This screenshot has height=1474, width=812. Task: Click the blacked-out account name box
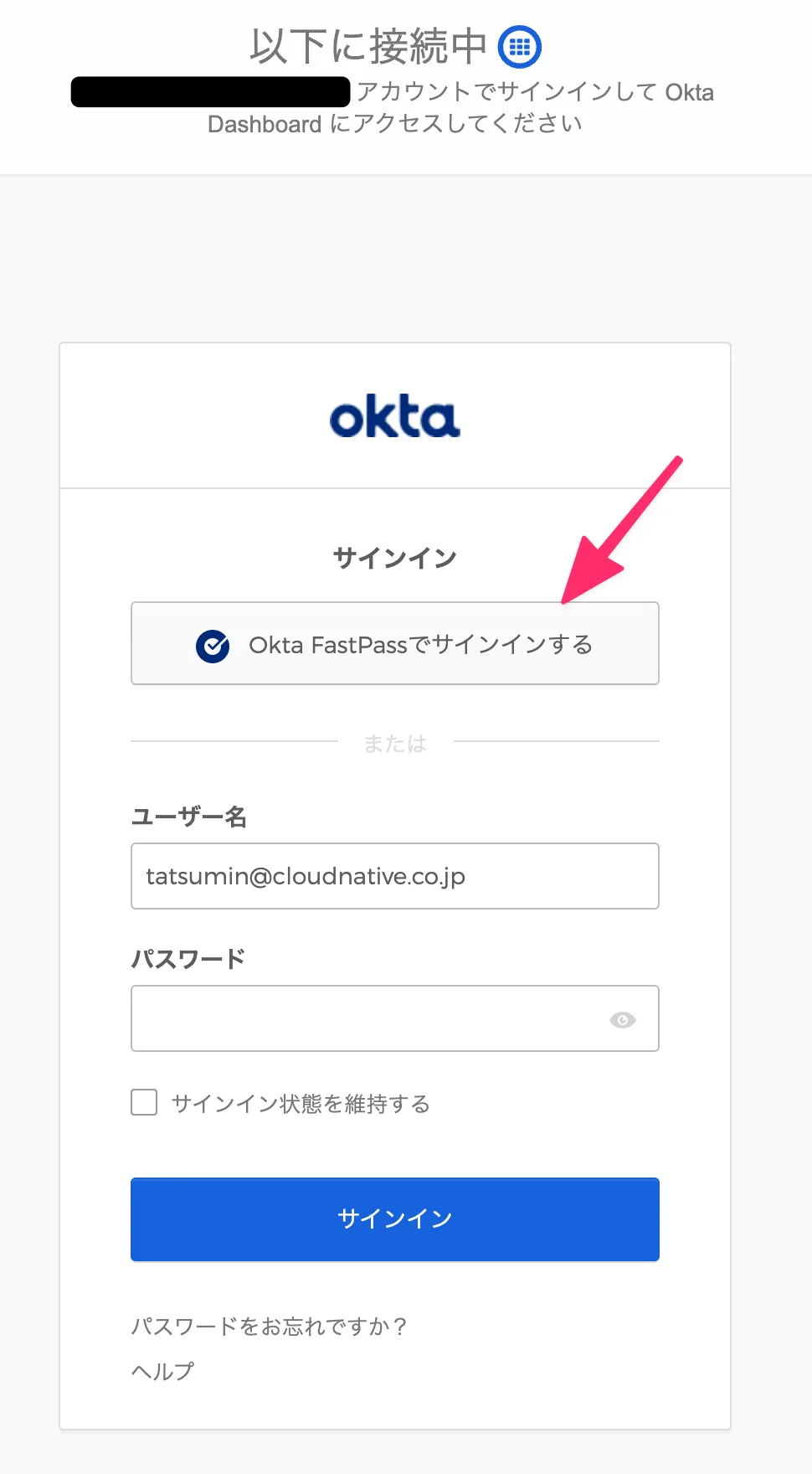tap(211, 92)
